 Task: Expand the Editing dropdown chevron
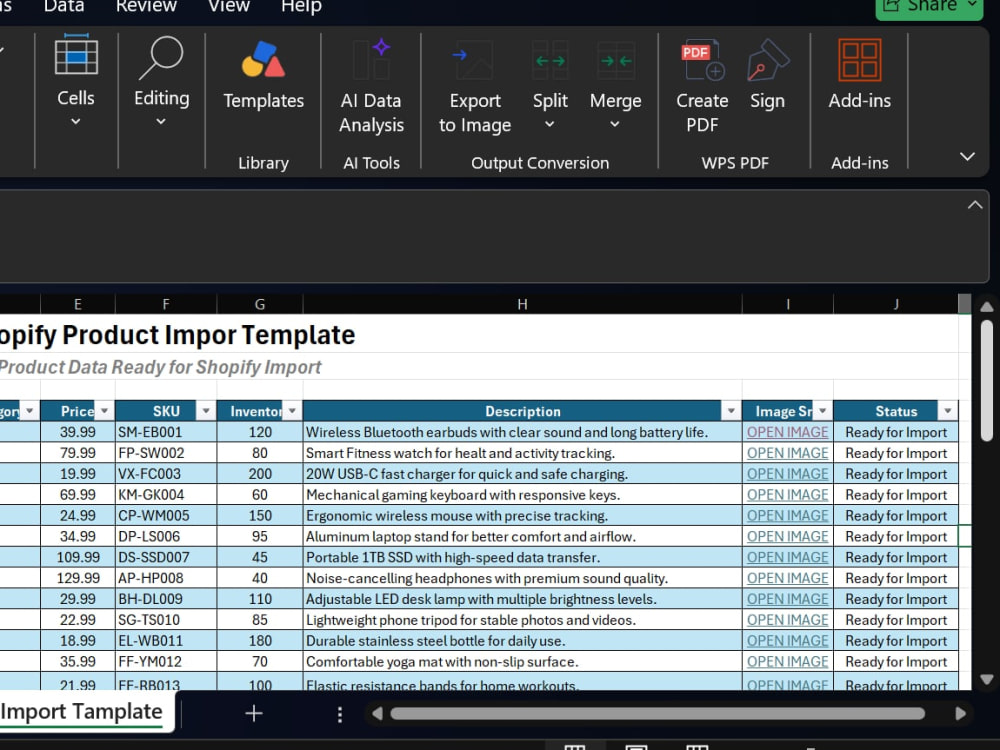161,121
